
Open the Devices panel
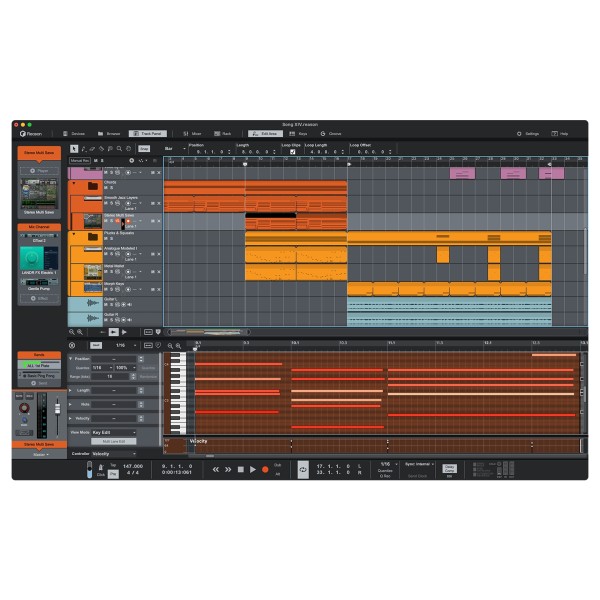pos(74,134)
